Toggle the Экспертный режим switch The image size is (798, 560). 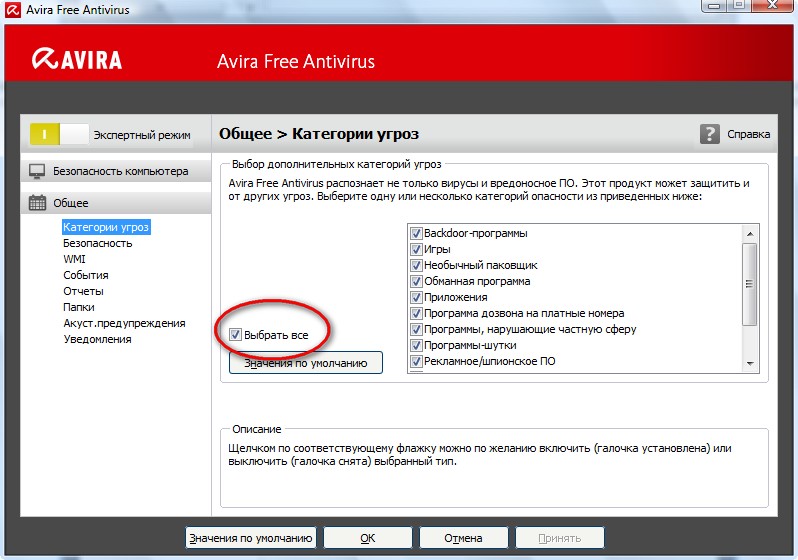[60, 134]
